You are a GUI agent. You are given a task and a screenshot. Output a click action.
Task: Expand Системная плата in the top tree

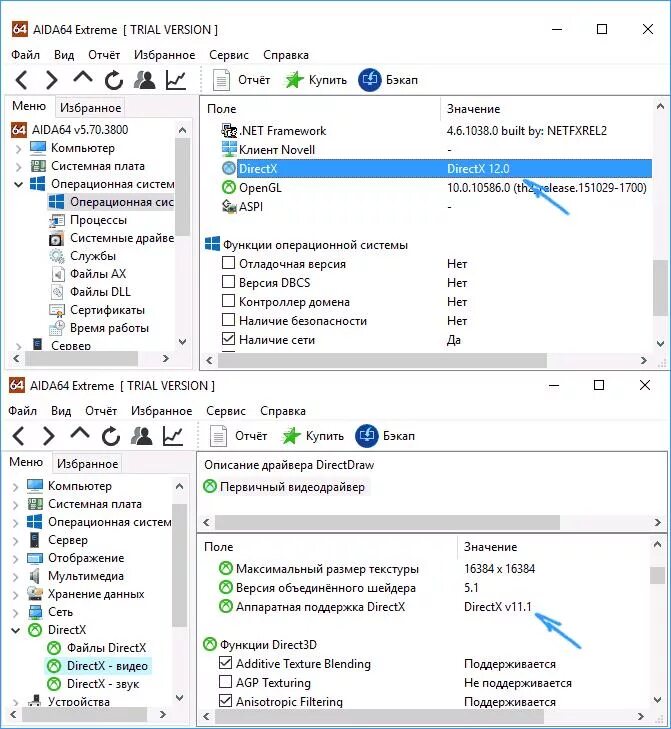click(18, 166)
